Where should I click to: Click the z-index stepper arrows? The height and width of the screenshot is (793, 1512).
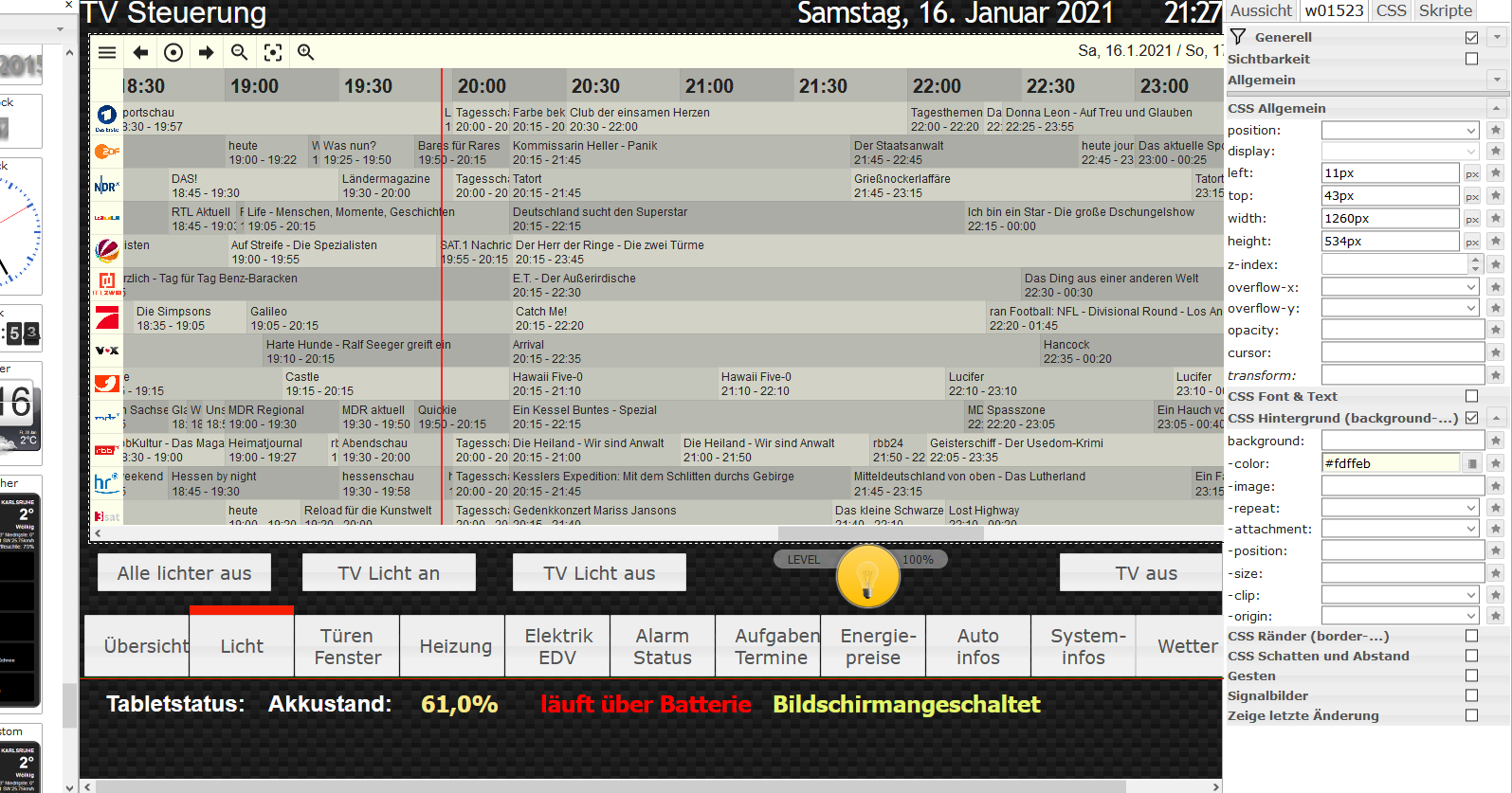coord(1476,264)
